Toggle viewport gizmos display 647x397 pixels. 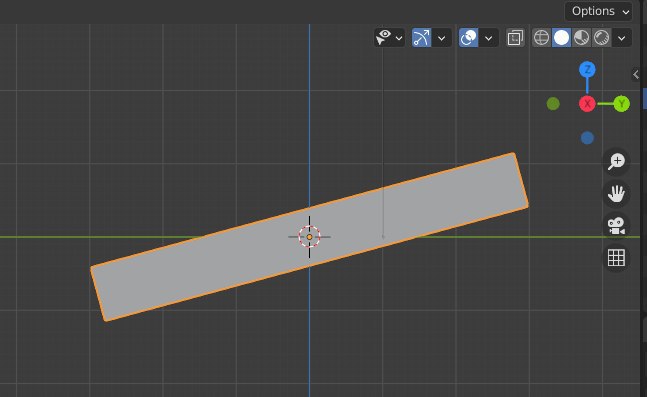(x=421, y=38)
